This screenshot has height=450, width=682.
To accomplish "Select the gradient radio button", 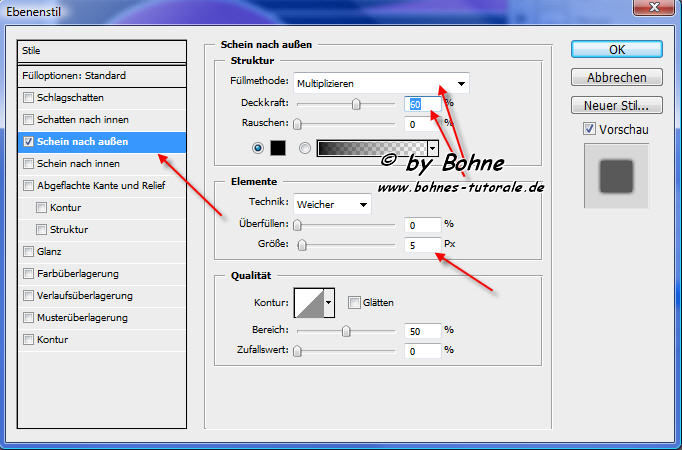I will 303,148.
